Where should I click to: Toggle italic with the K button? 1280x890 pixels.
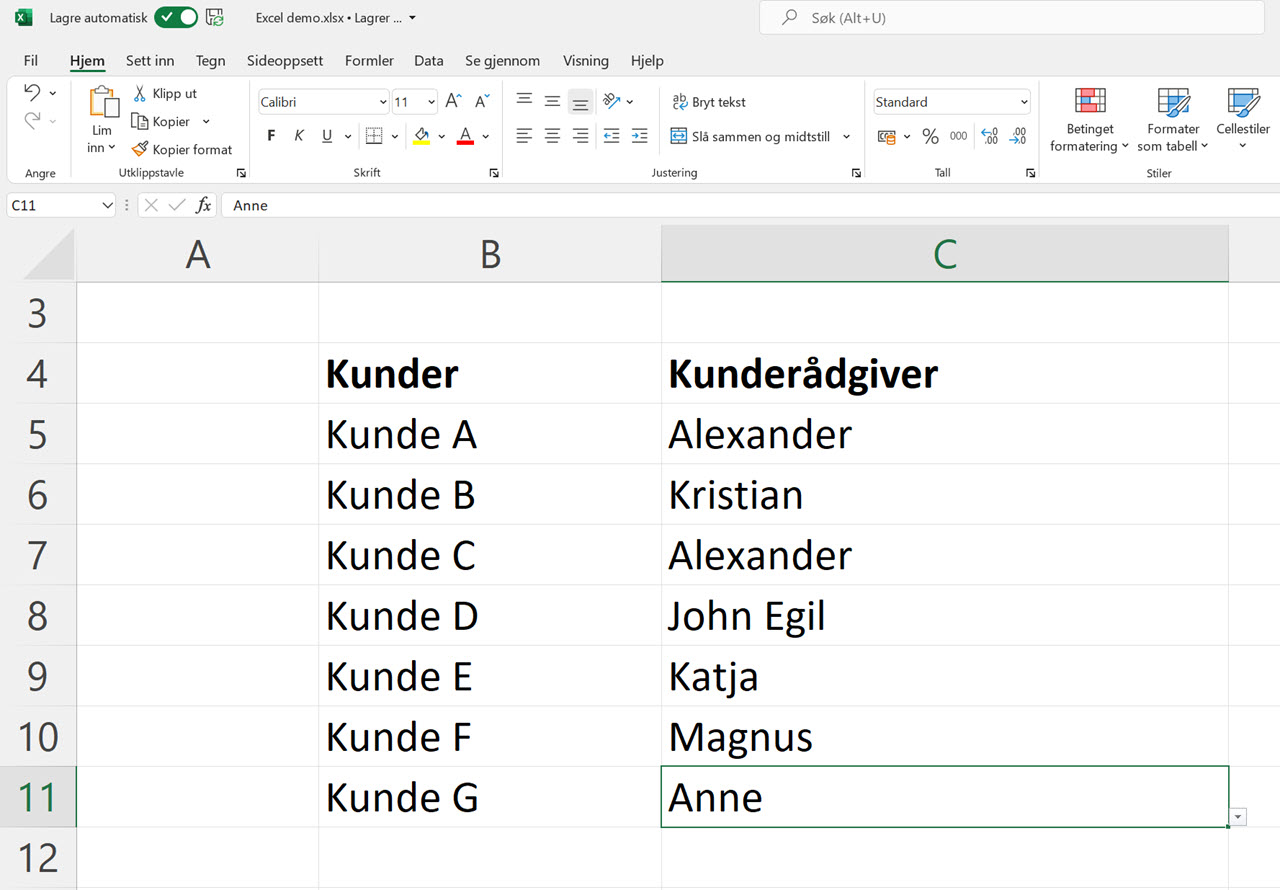tap(299, 136)
